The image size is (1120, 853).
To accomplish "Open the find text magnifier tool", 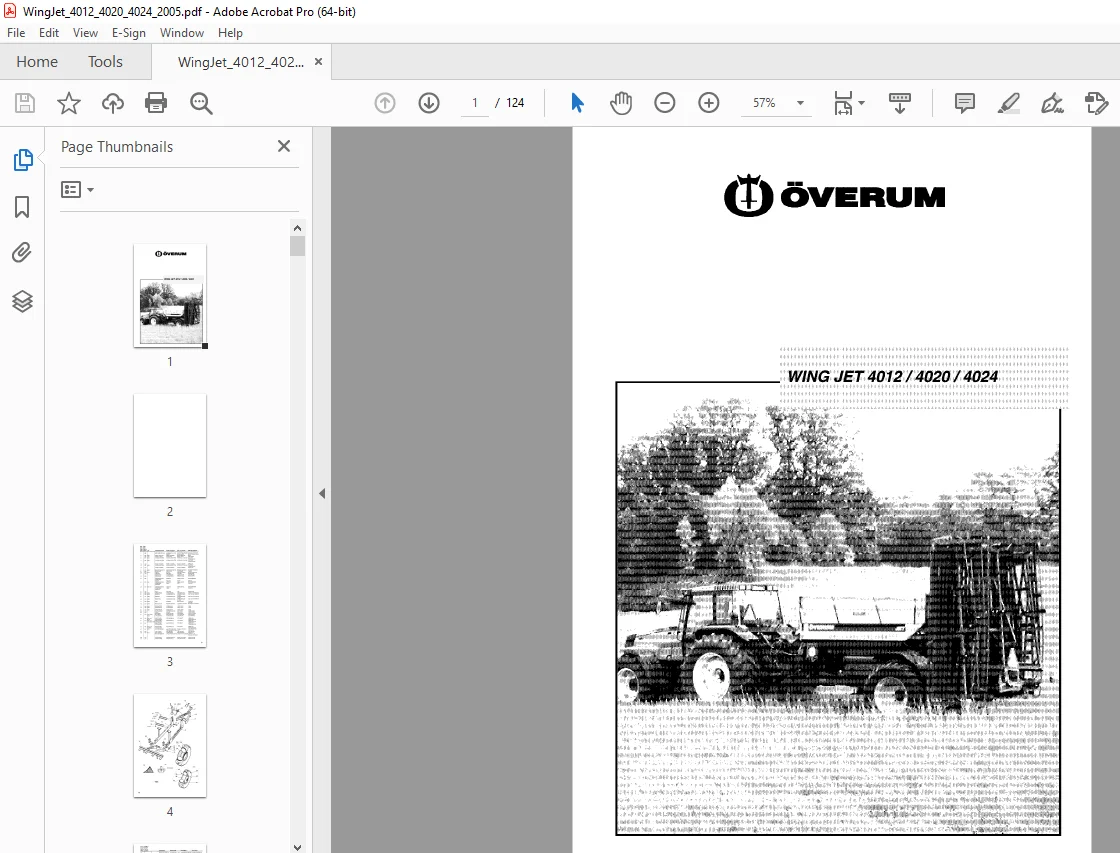I will click(201, 103).
